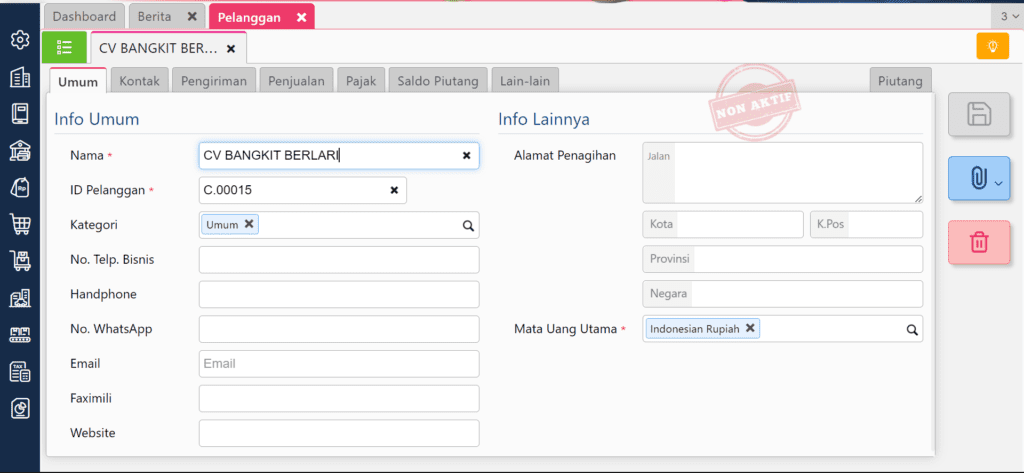Focus the Provinsi input field
This screenshot has height=473, width=1024.
point(782,259)
